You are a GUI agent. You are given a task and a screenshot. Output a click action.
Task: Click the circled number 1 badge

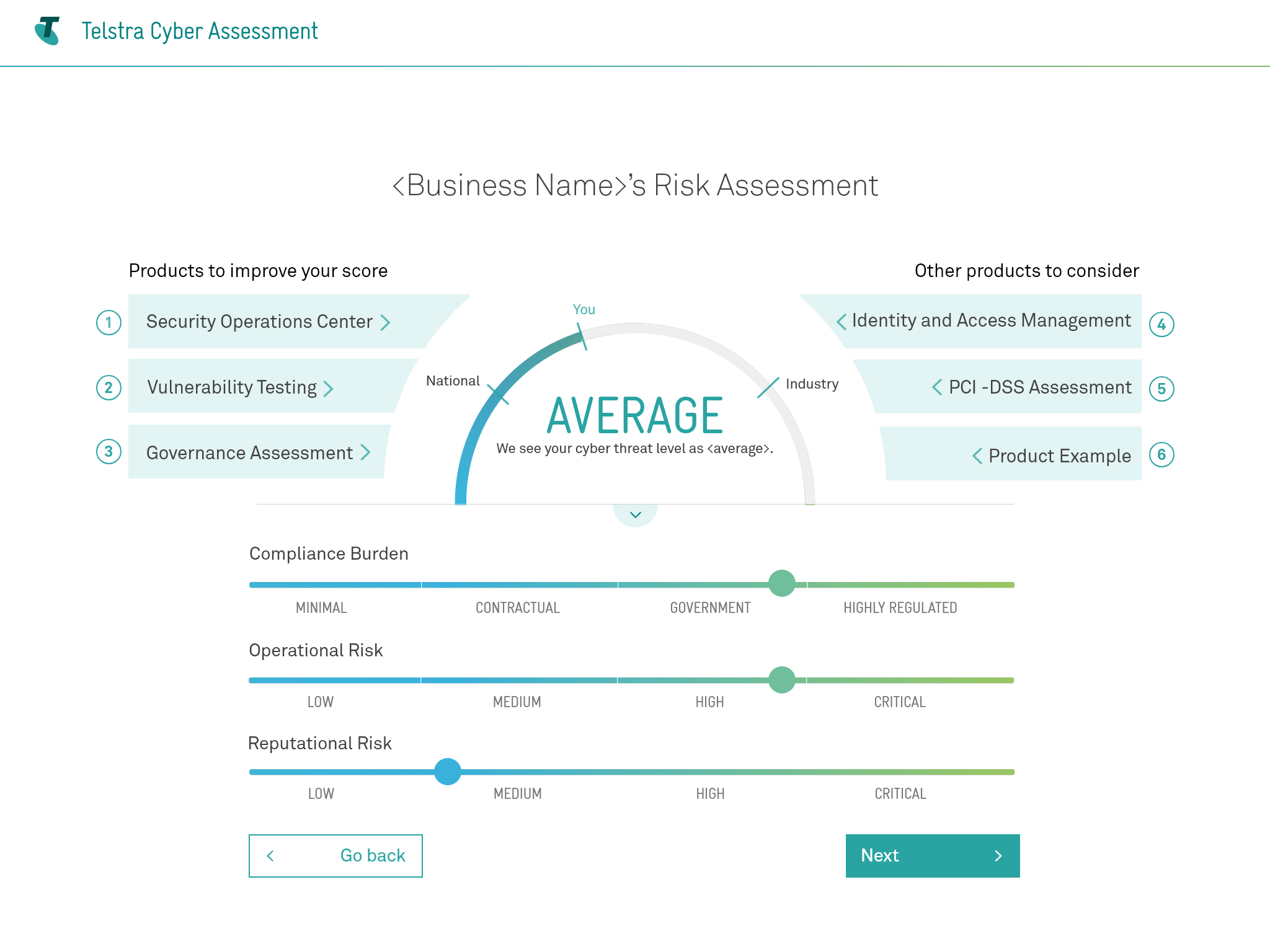[x=109, y=322]
